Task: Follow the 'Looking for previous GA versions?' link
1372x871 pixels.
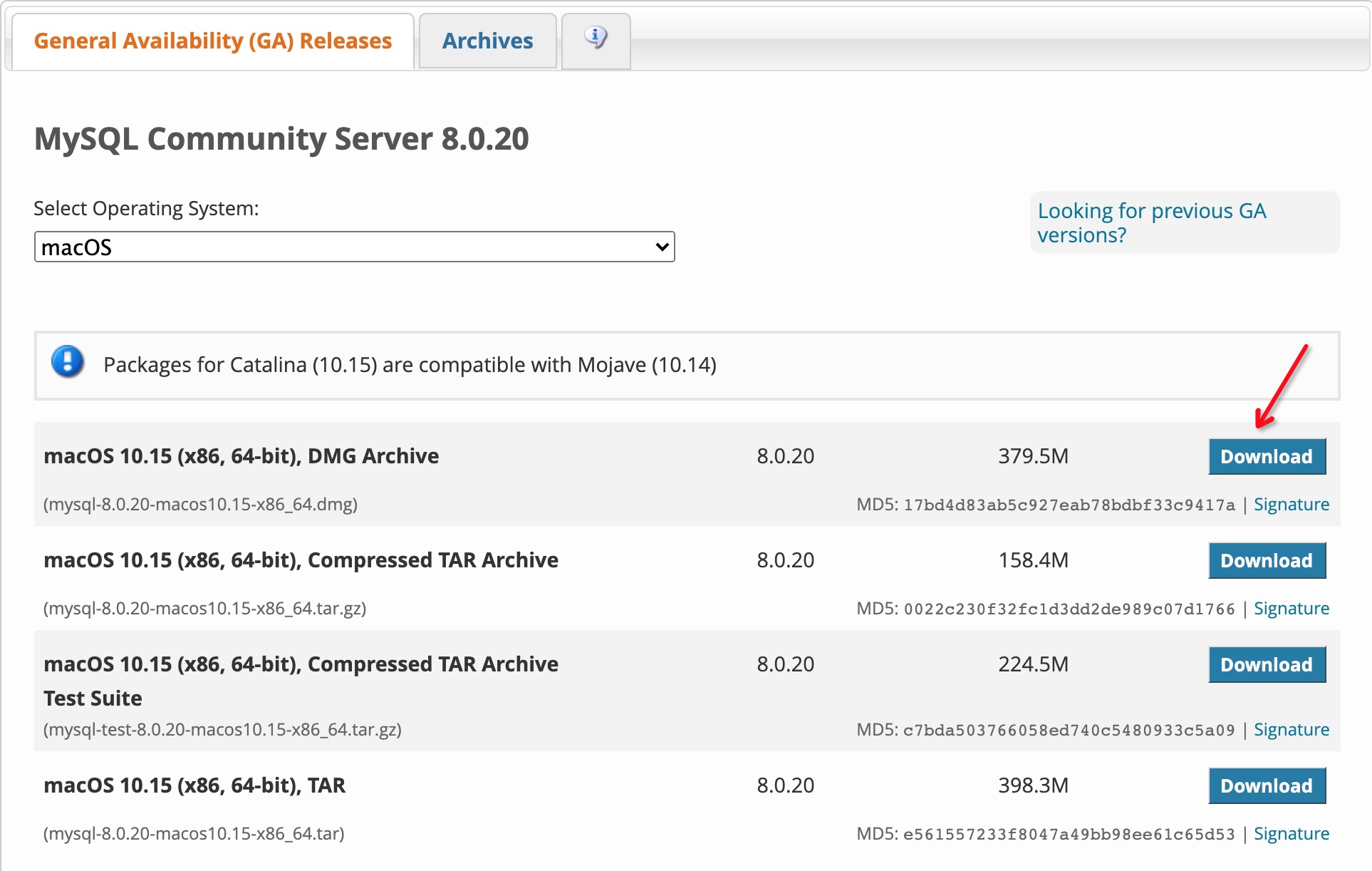Action: point(1151,222)
